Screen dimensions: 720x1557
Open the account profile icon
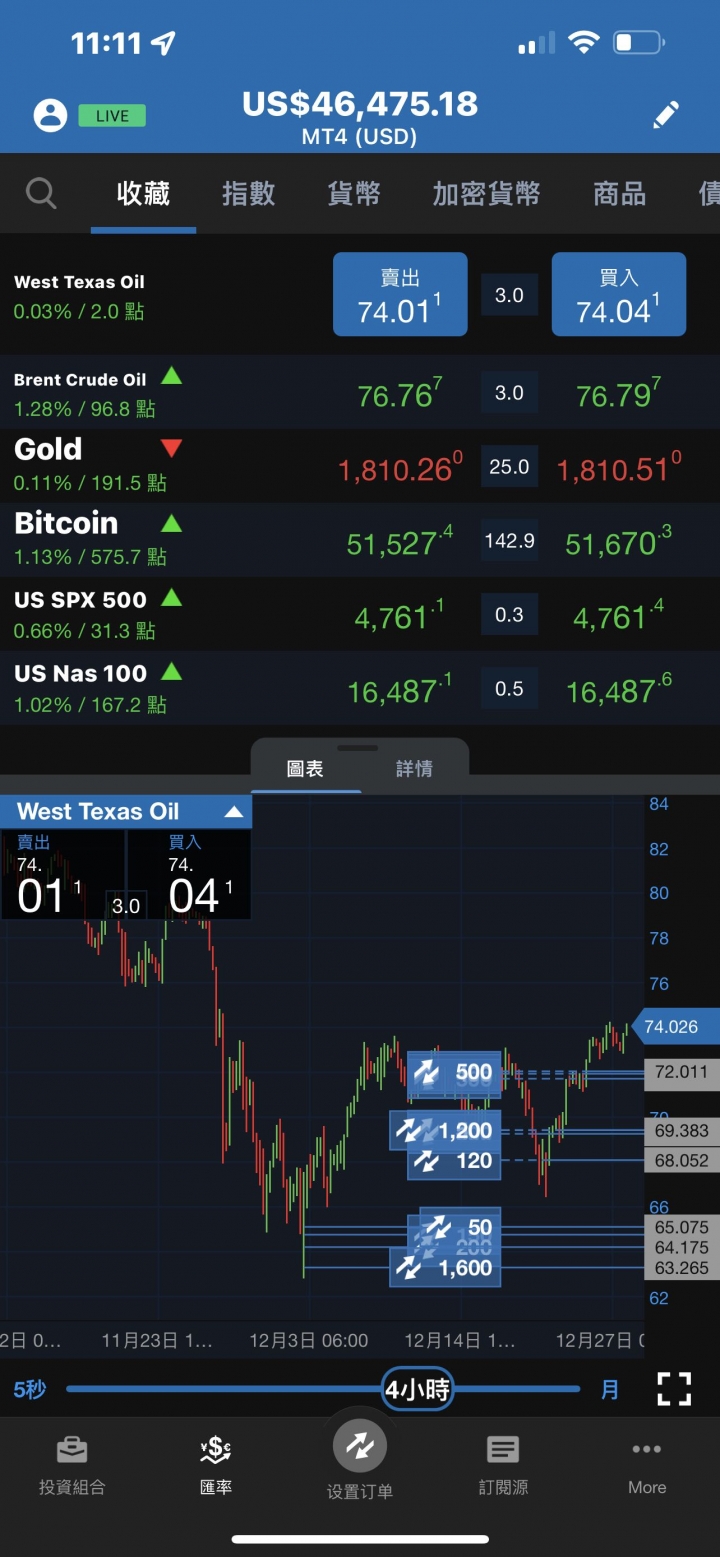pyautogui.click(x=50, y=116)
